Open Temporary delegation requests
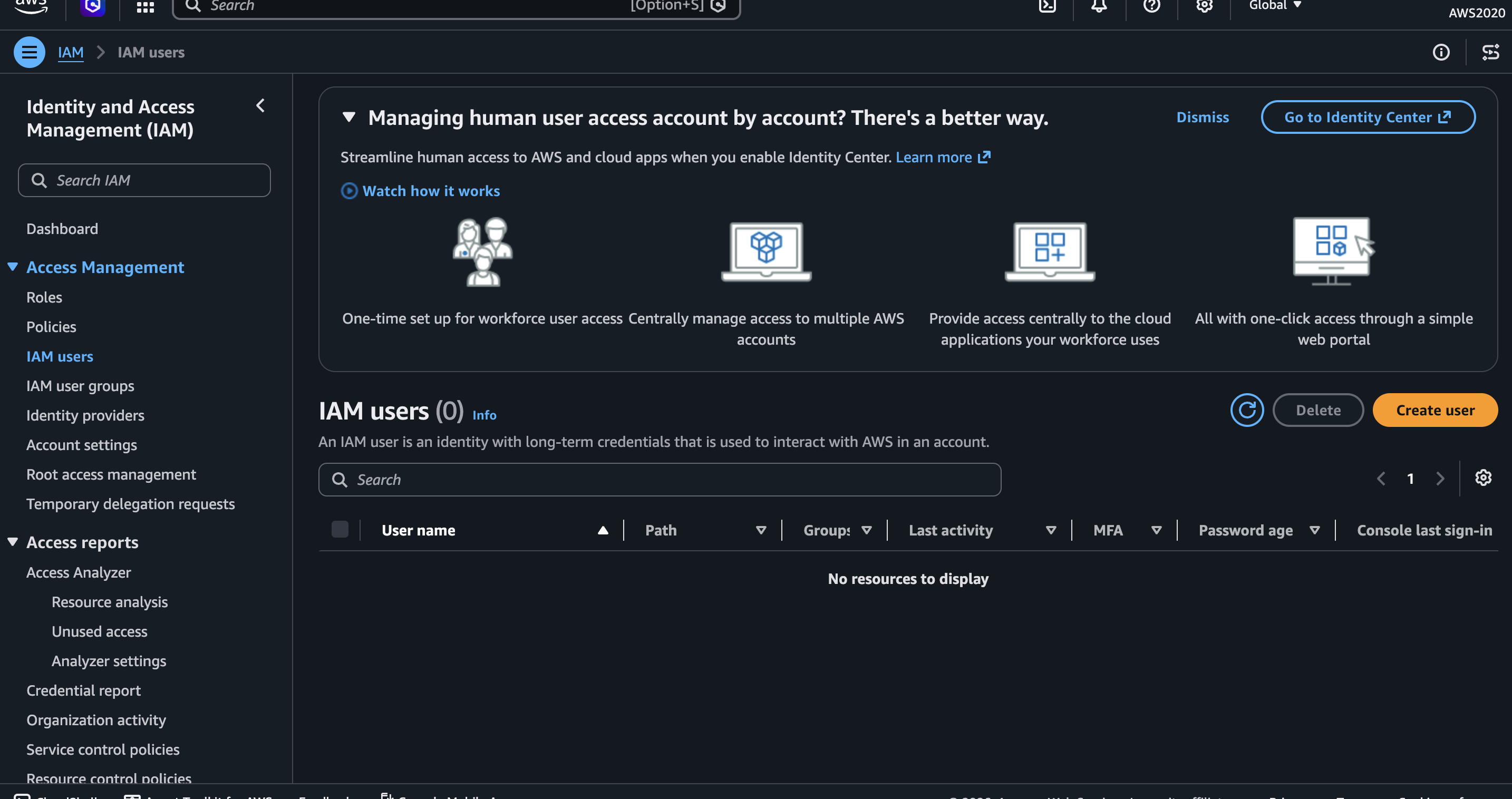1512x799 pixels. click(130, 504)
